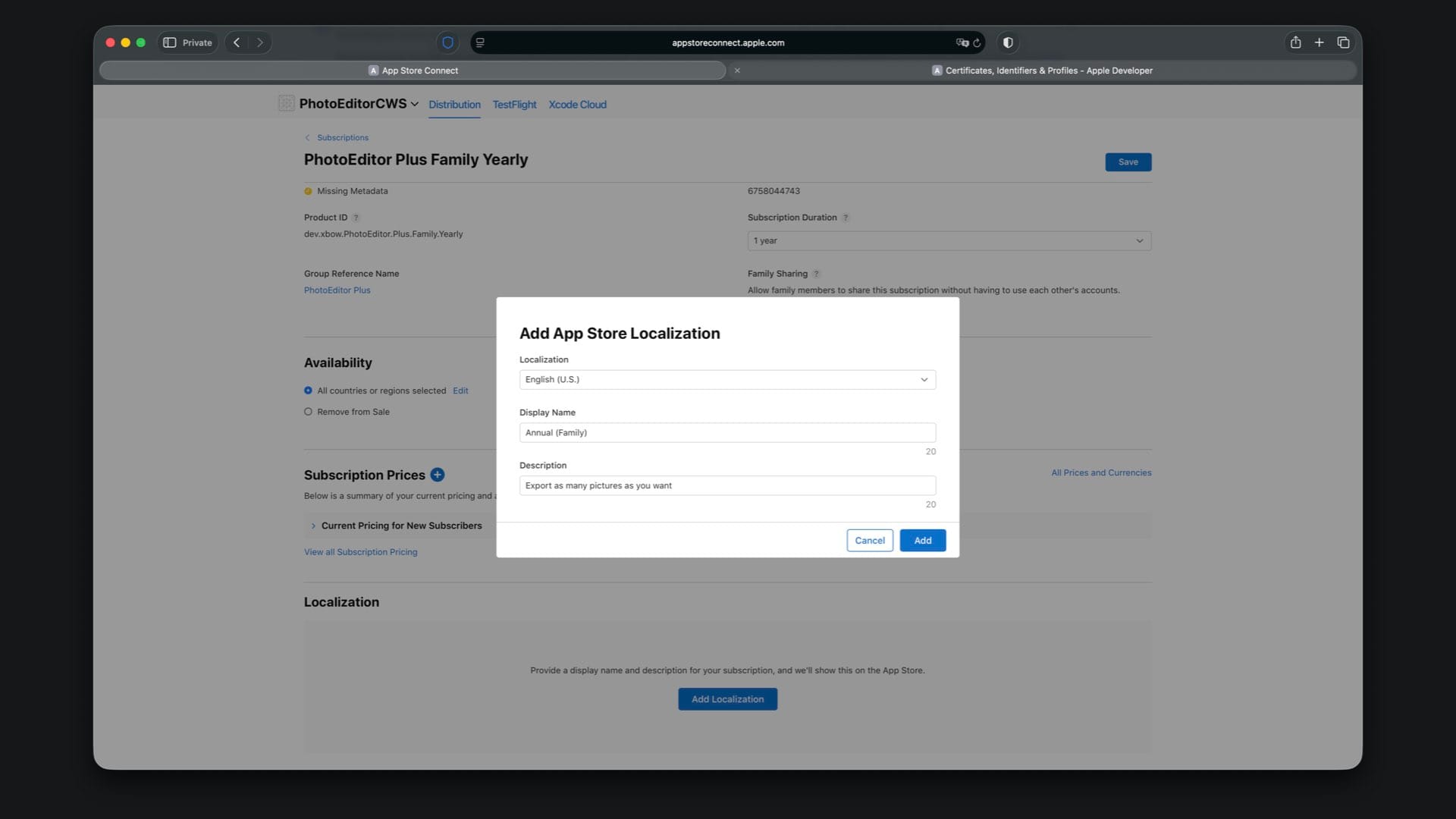Screen dimensions: 1456x819
Task: Switch to the Xcode Cloud tab
Action: coord(577,105)
